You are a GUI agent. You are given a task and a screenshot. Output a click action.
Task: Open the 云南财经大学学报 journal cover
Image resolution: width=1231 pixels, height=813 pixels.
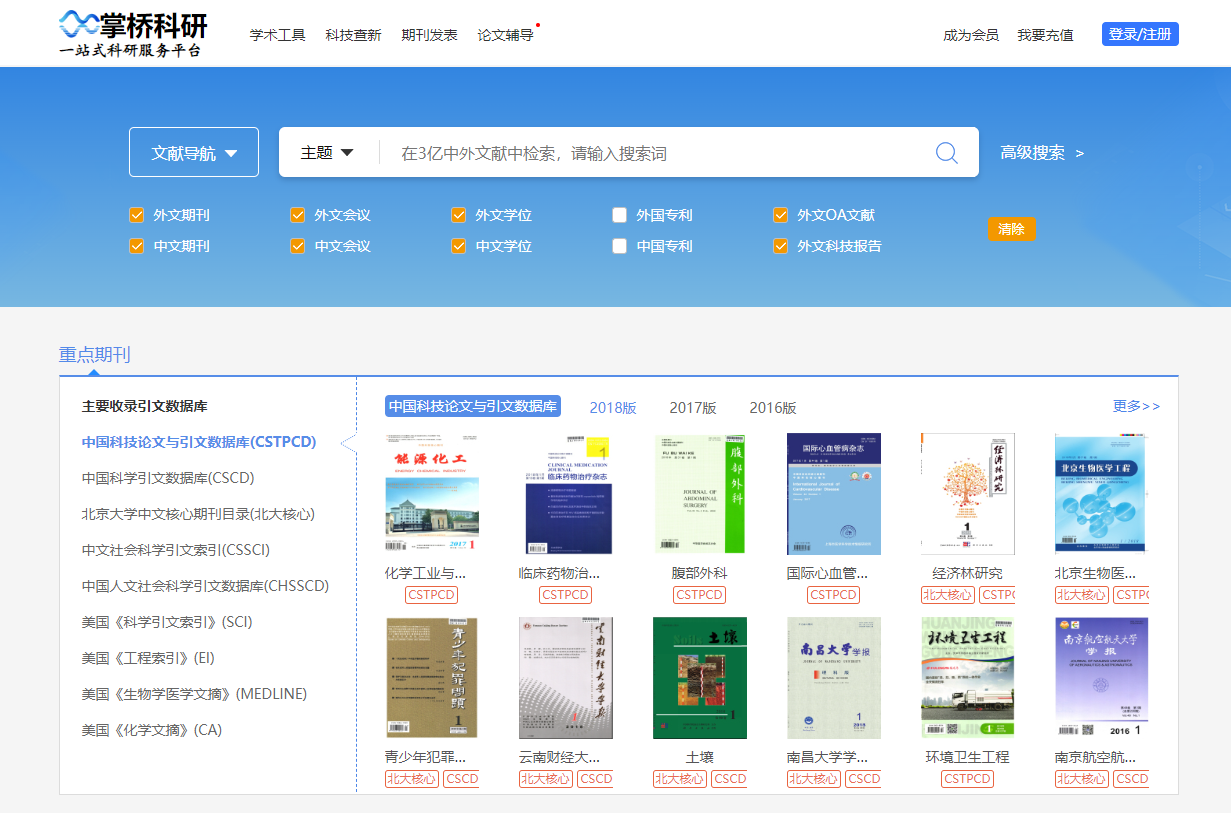point(566,678)
